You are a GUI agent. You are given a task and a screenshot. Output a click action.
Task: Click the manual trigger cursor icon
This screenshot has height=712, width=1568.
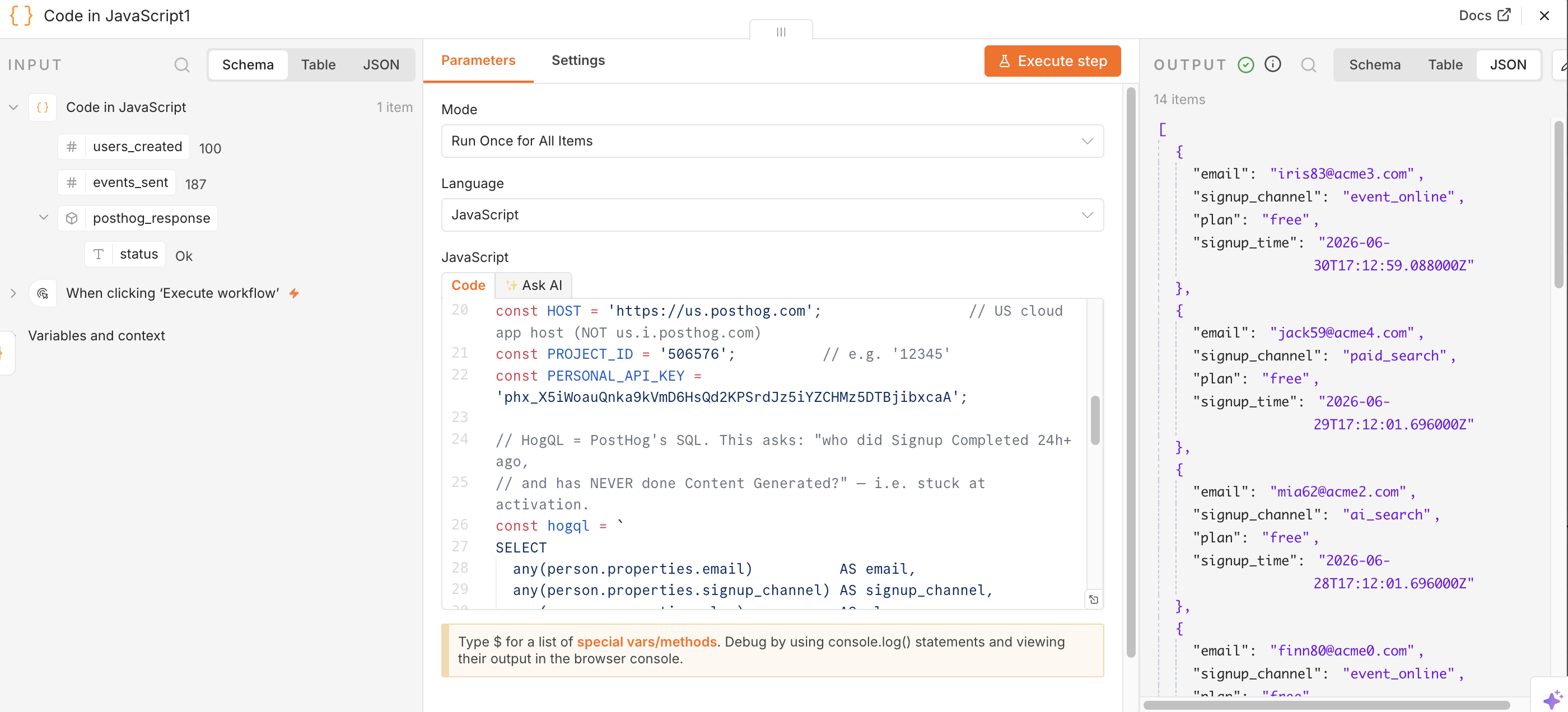[x=43, y=293]
